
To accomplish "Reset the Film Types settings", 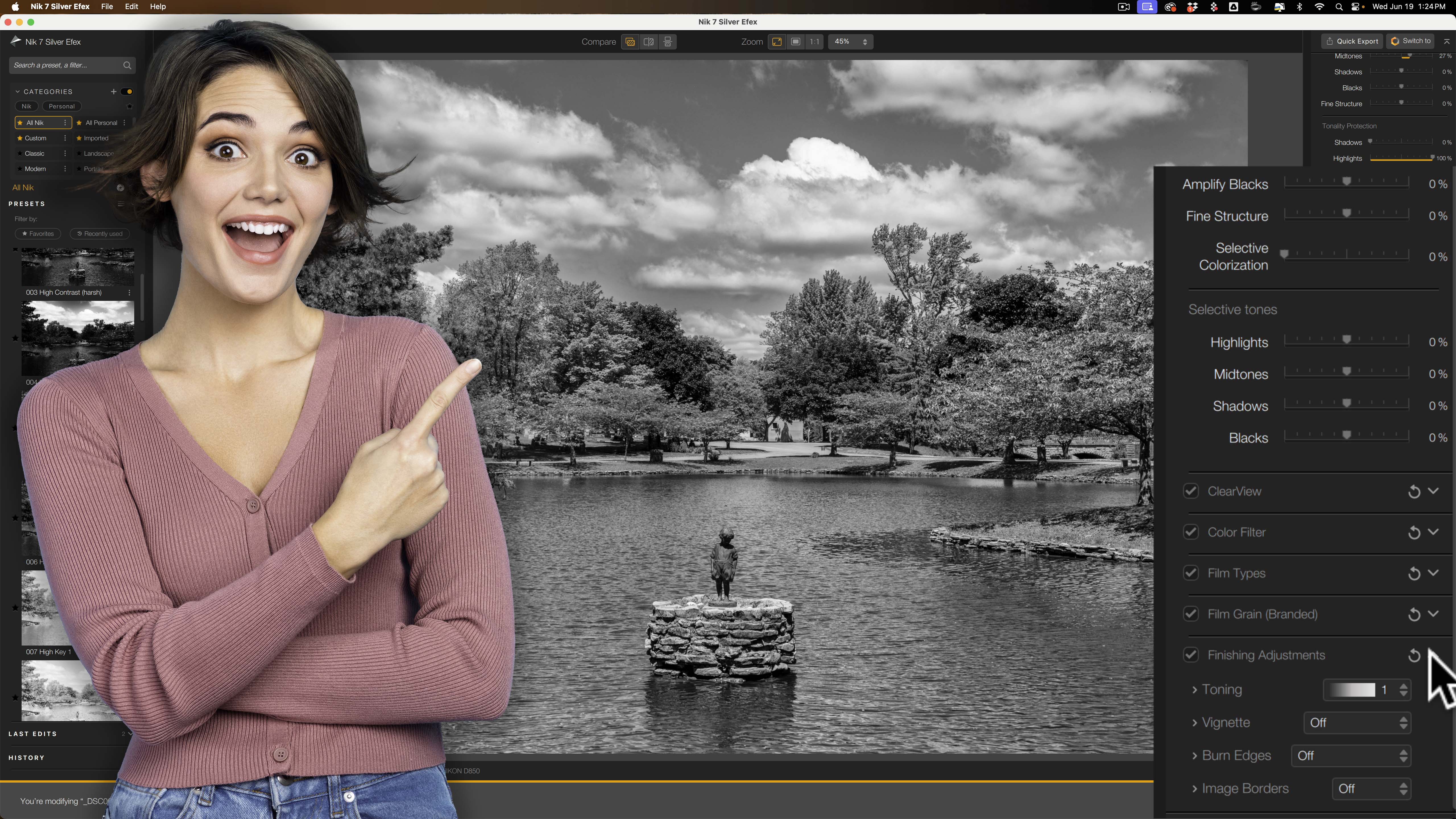I will tap(1414, 574).
